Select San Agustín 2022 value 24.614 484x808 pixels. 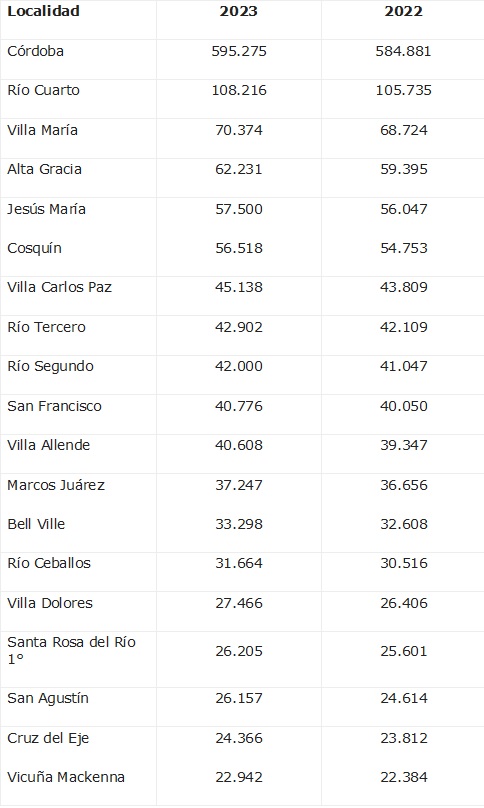pos(404,698)
